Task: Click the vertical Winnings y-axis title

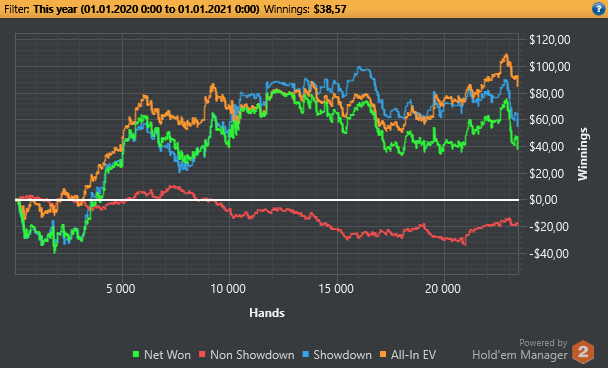Action: tap(583, 154)
